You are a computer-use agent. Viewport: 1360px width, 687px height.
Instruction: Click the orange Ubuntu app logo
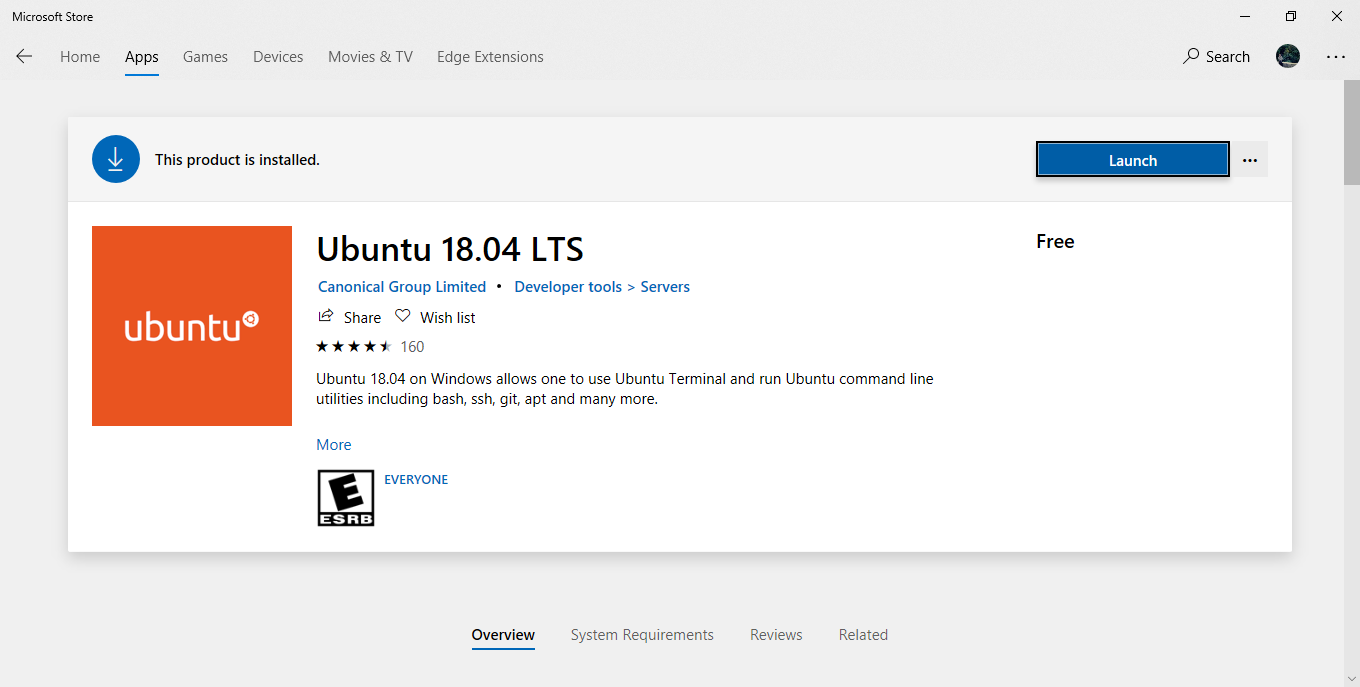coord(192,326)
